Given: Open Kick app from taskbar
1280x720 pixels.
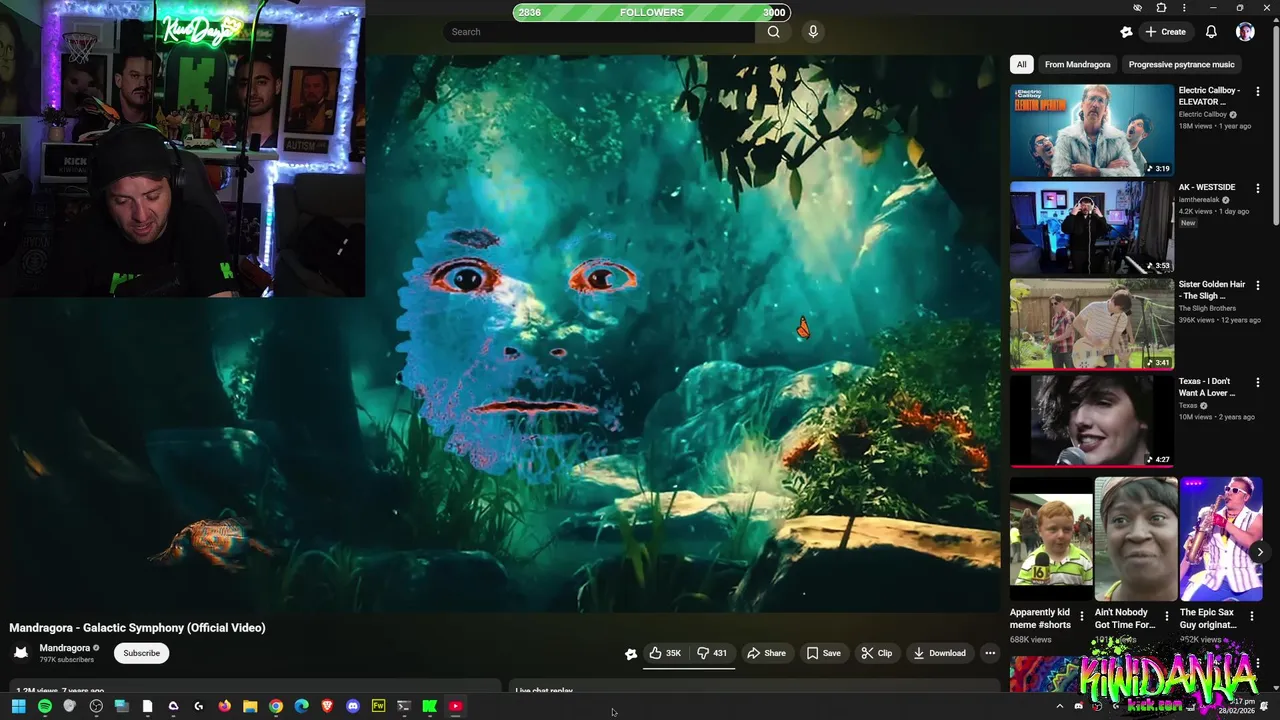Looking at the screenshot, I should (429, 706).
